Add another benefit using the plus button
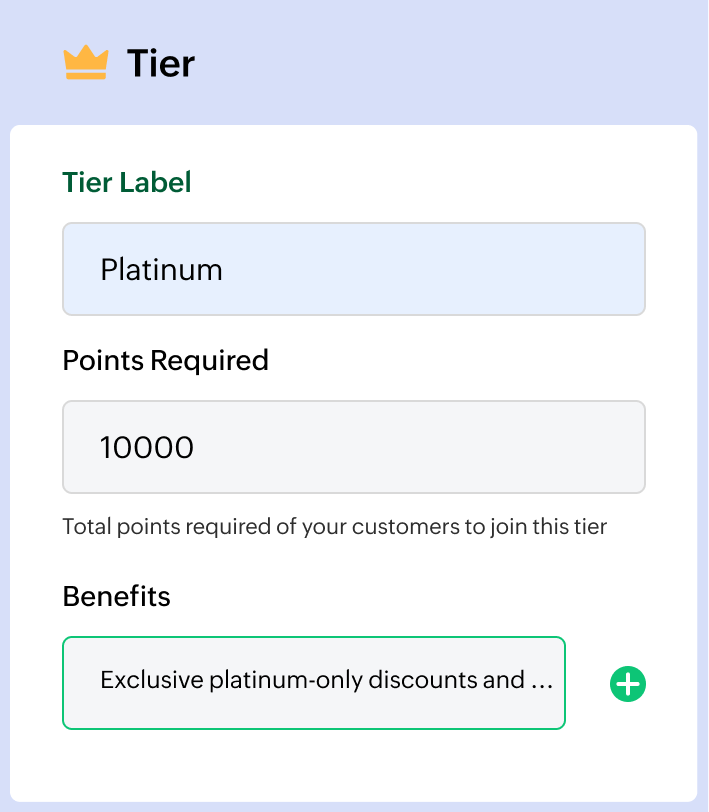This screenshot has width=709, height=812. [627, 684]
